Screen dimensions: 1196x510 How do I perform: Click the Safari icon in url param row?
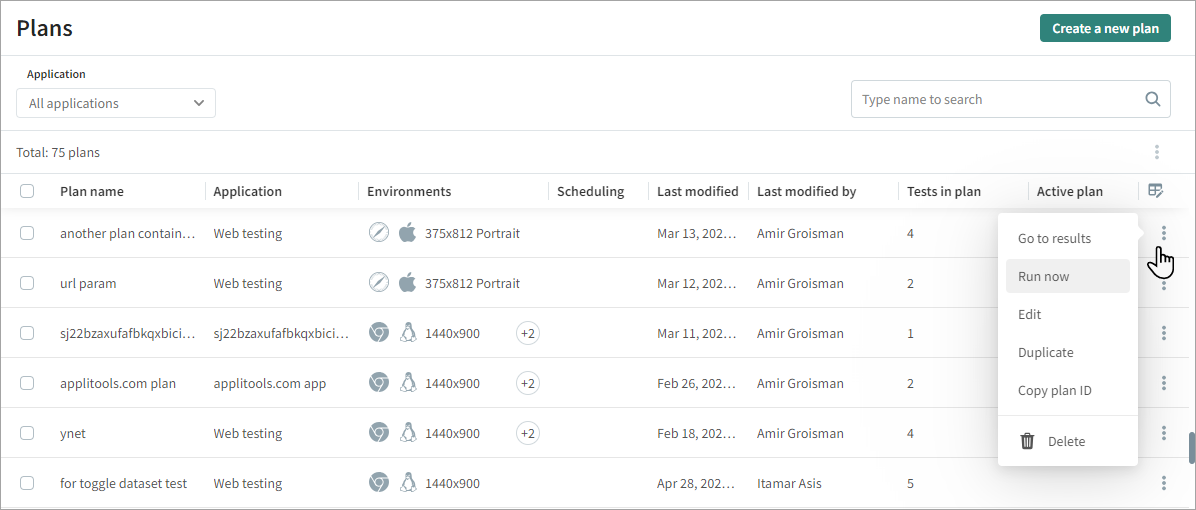tap(378, 283)
